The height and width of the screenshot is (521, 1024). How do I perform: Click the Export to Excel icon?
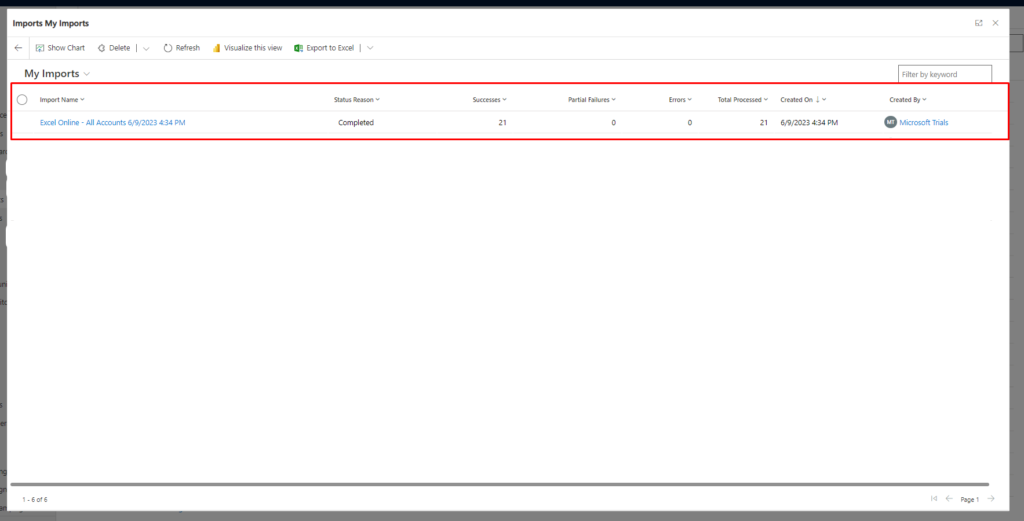tap(298, 48)
